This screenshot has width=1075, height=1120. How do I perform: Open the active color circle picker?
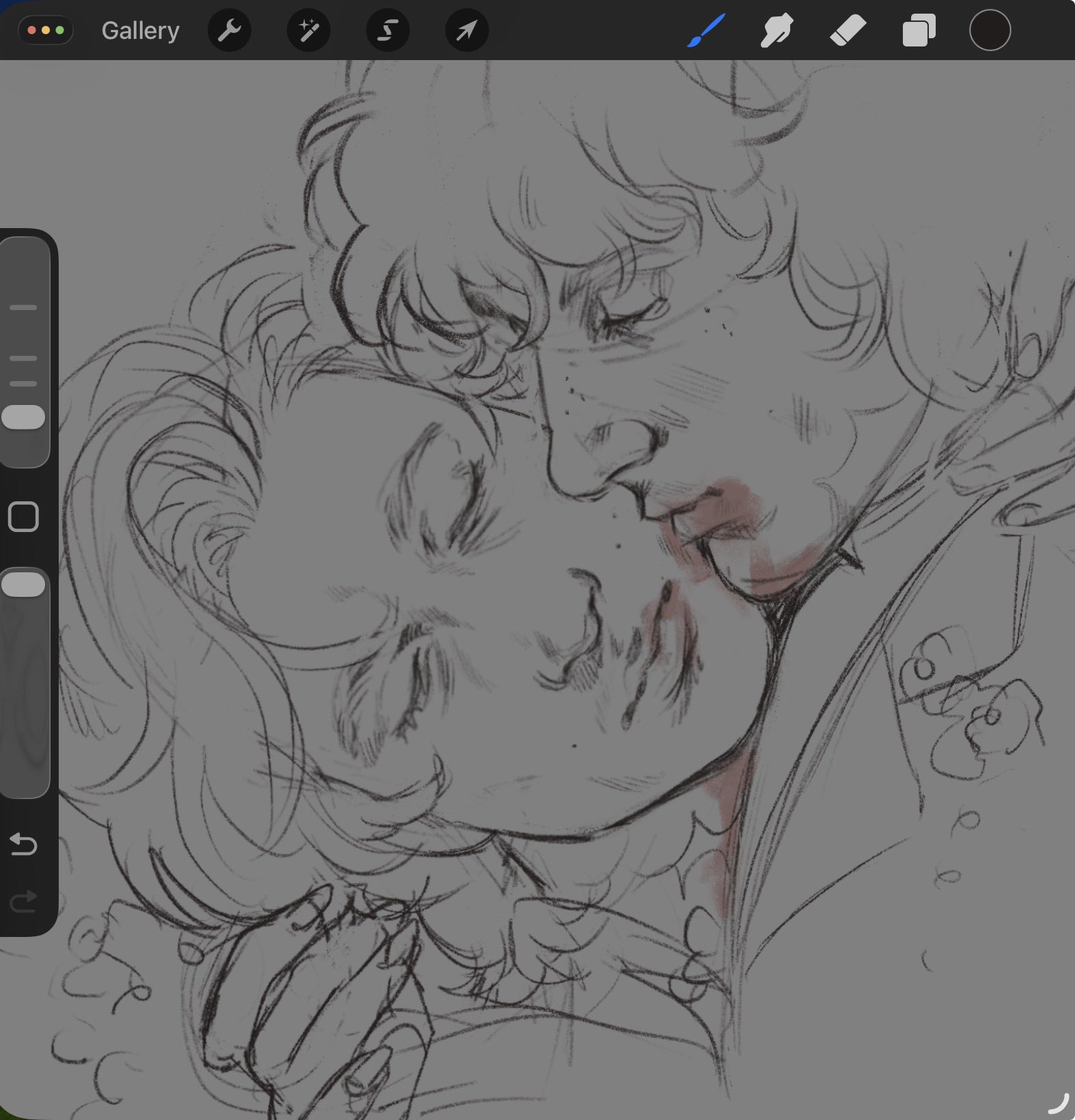990,31
